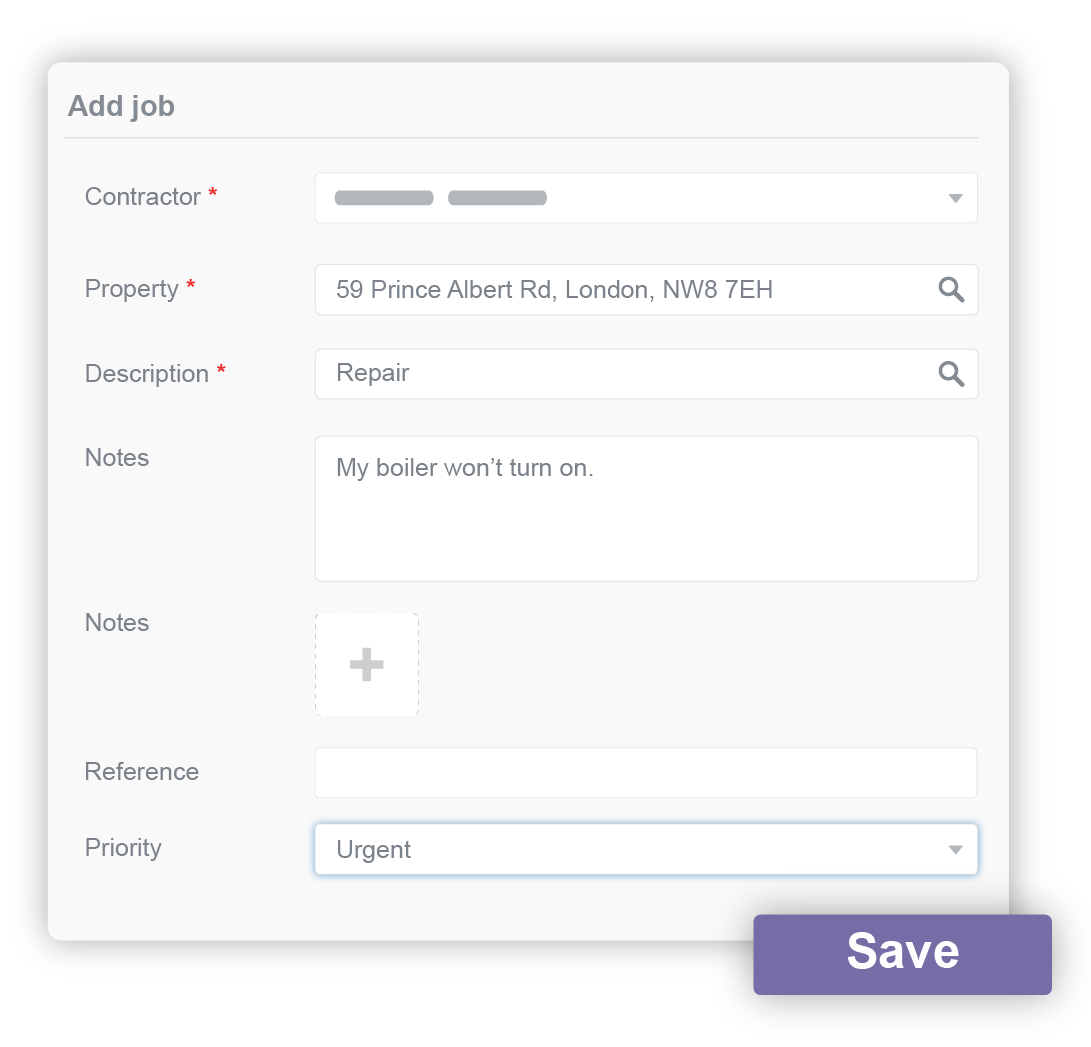The height and width of the screenshot is (1047, 1091).
Task: Click the plus icon to add attachment
Action: [367, 665]
